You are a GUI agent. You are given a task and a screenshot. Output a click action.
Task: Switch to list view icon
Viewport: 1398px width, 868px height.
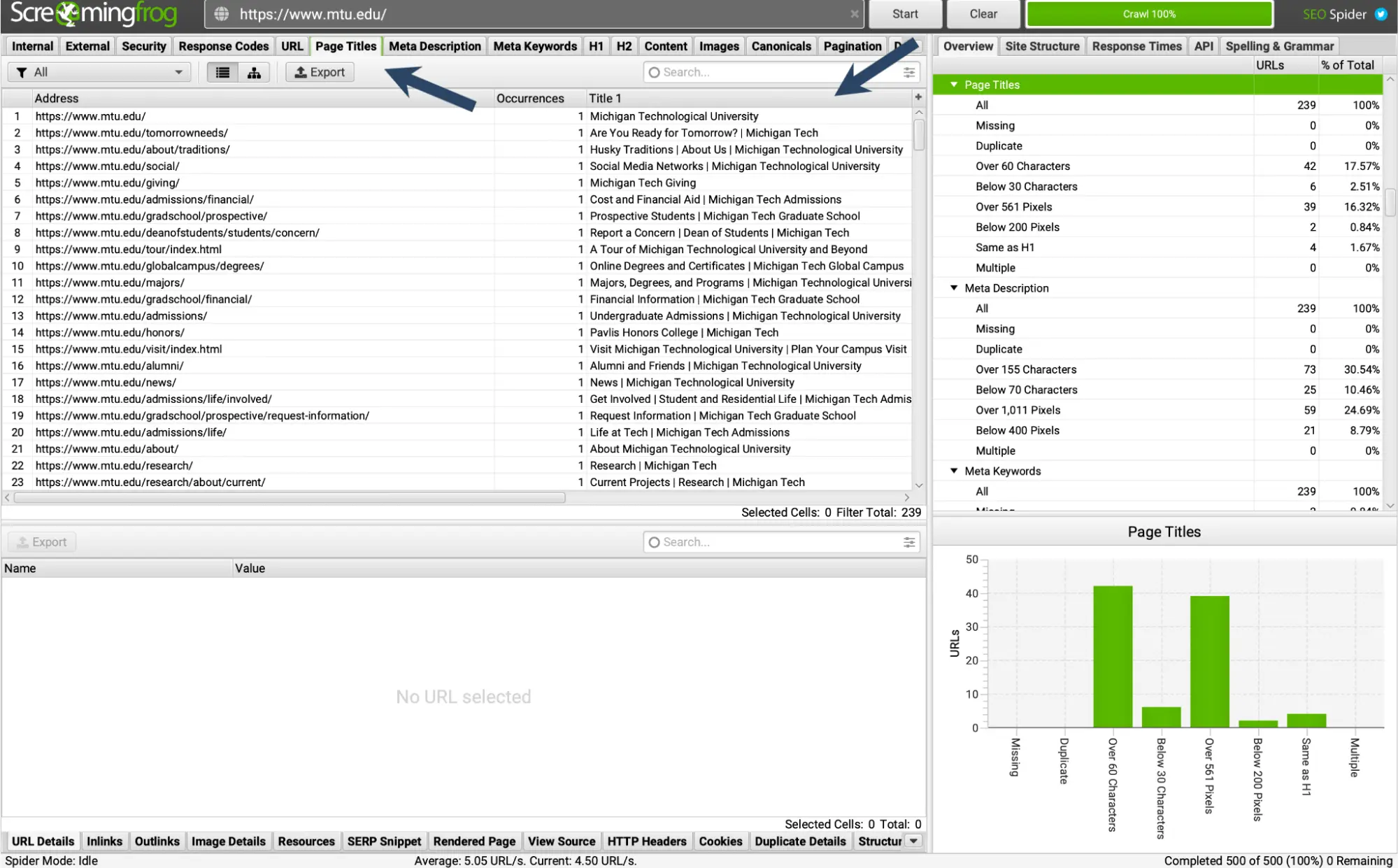click(x=222, y=72)
